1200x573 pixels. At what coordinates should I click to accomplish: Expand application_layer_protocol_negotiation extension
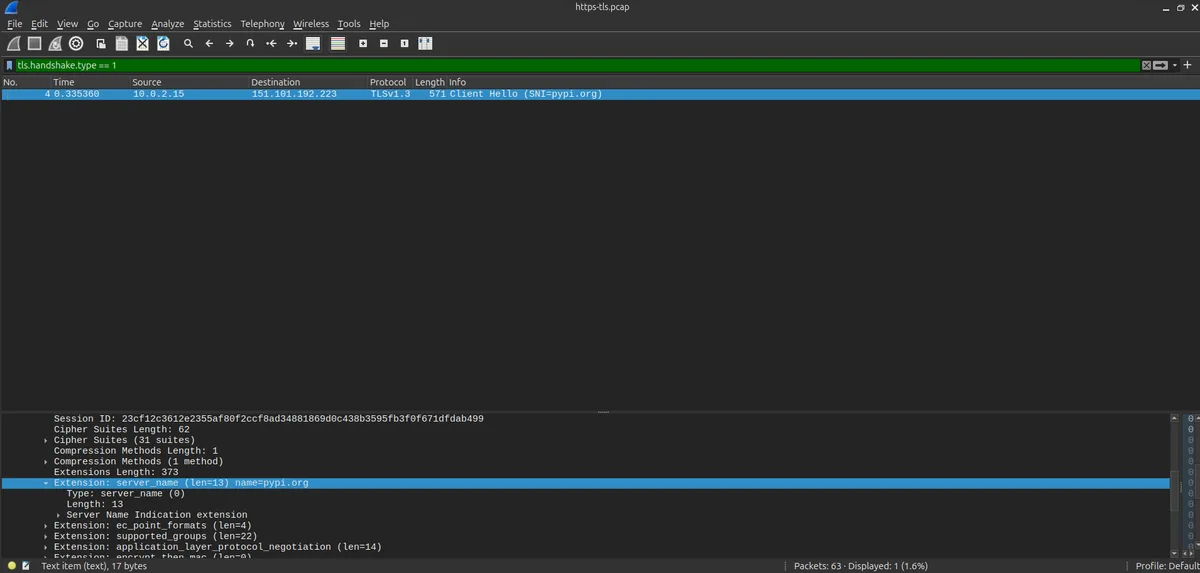46,547
